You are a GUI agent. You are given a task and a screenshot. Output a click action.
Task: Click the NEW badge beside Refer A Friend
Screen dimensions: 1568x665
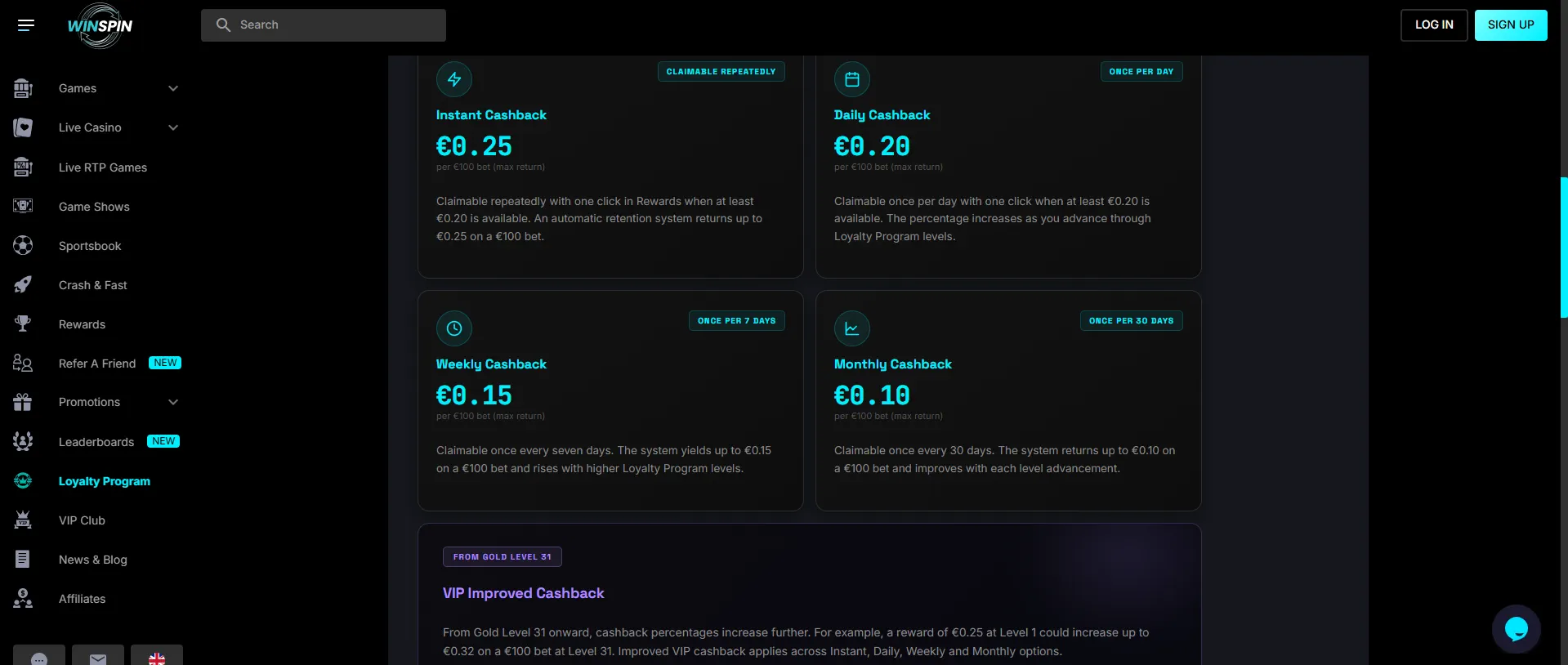[x=165, y=363]
